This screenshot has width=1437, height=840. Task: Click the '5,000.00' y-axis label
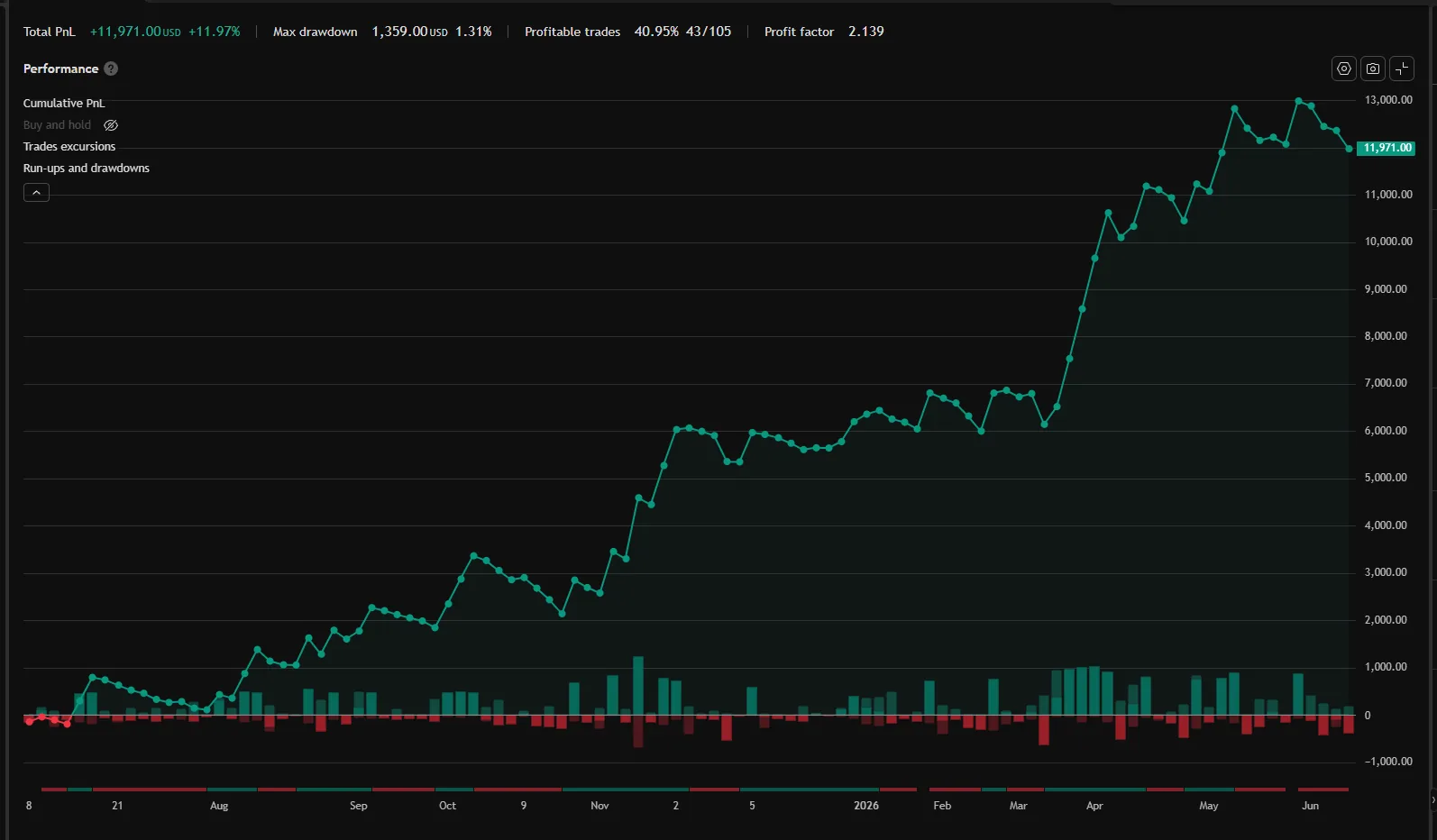point(1386,478)
